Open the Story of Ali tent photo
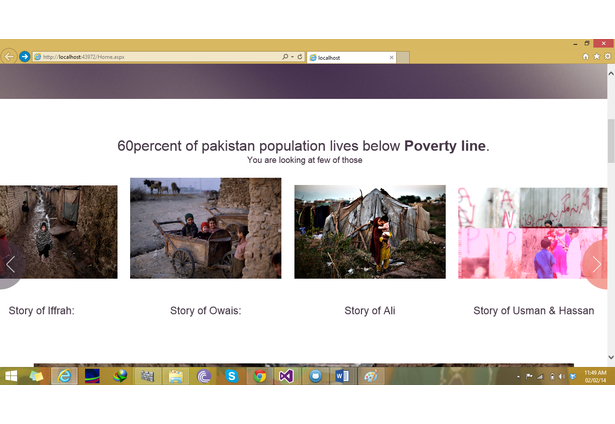The width and height of the screenshot is (615, 424). point(370,232)
